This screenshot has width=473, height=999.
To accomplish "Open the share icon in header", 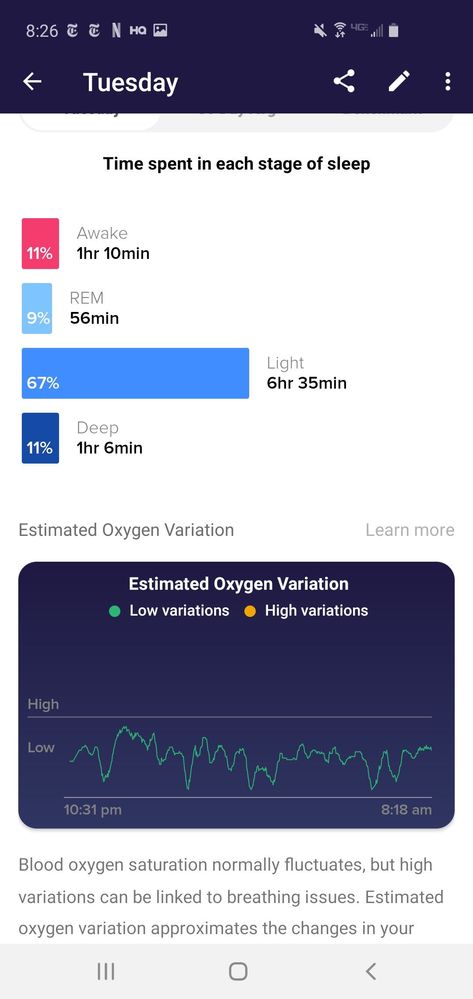I will pos(344,82).
